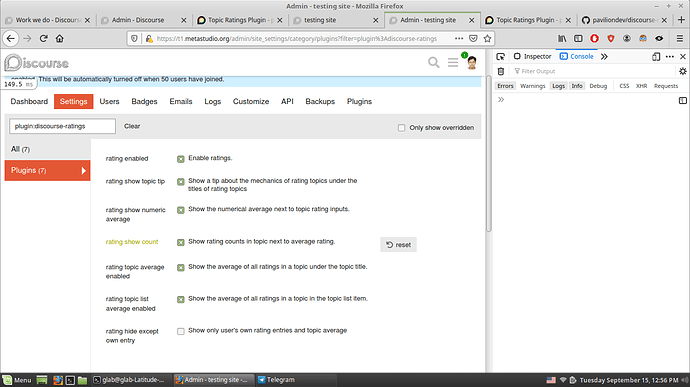Toggle the Errors console filter
This screenshot has height=387, width=690.
click(x=505, y=86)
